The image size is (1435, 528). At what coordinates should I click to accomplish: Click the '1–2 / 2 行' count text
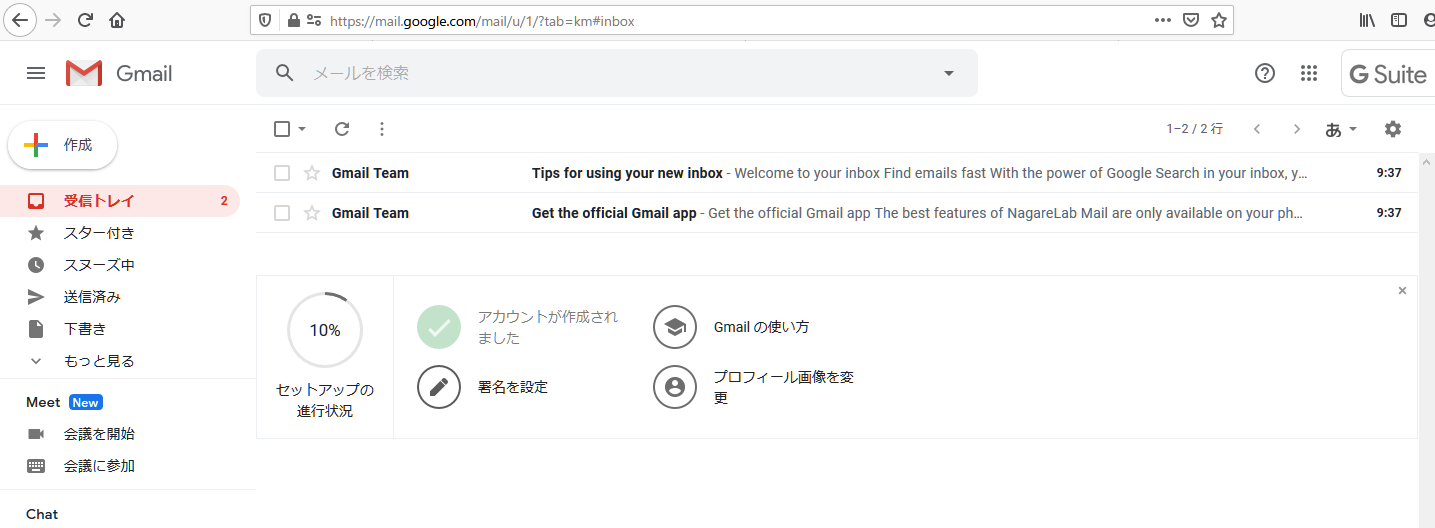[1194, 129]
